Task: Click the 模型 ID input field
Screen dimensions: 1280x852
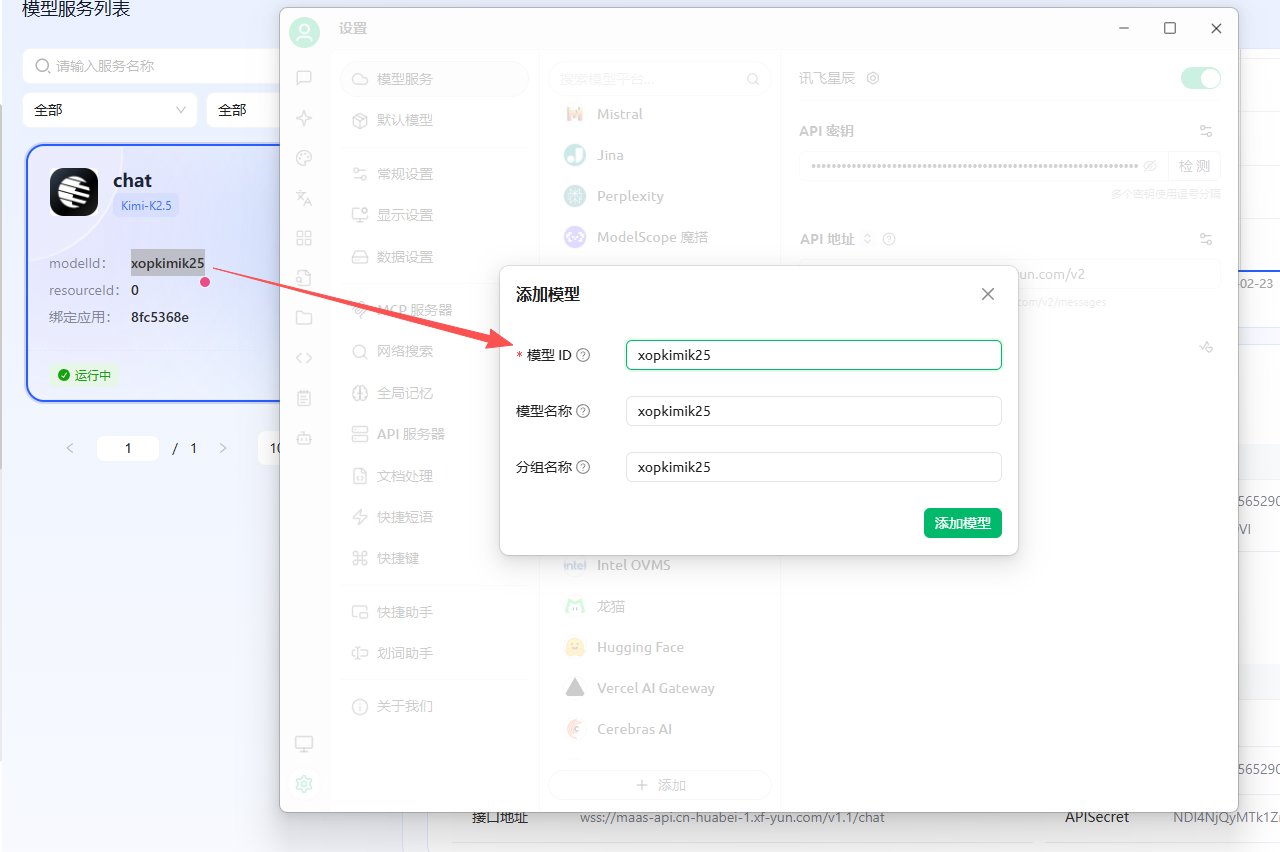Action: pos(813,355)
